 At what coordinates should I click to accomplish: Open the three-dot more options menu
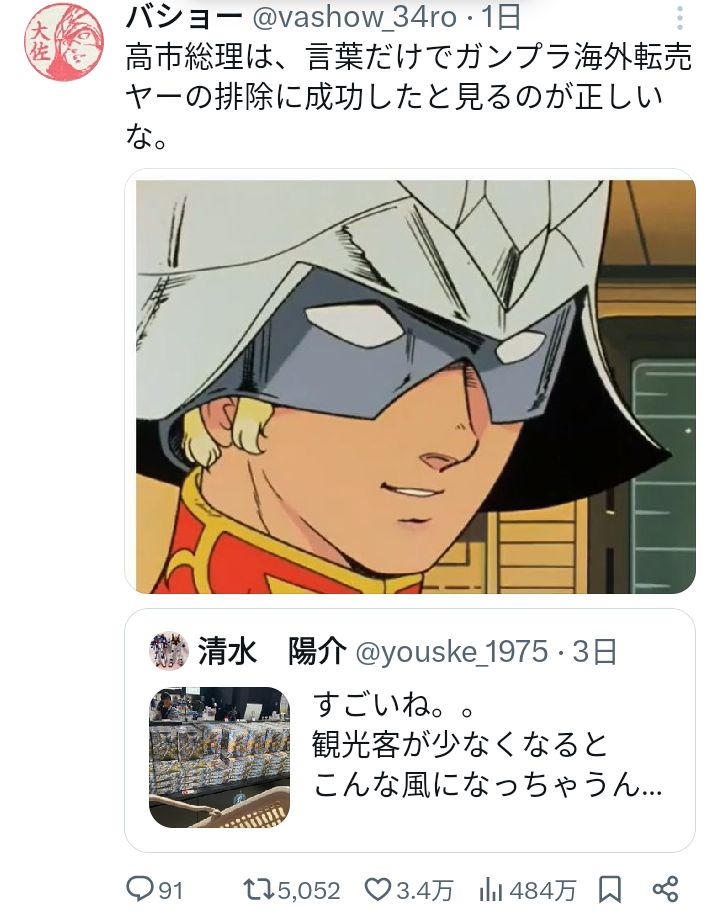point(679,19)
